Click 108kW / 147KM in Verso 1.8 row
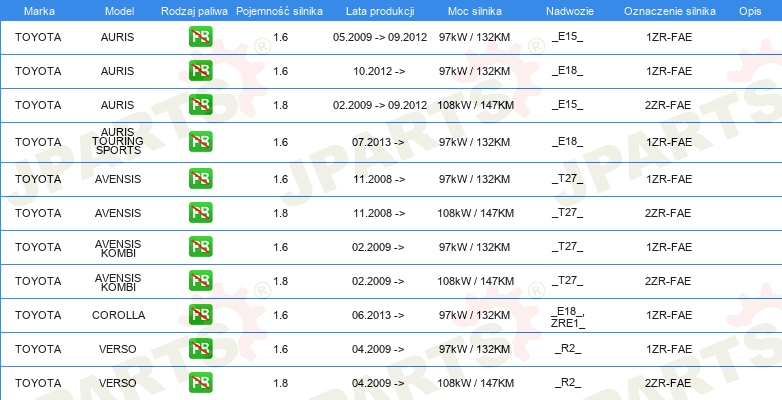Viewport: 782px width, 400px height. [x=476, y=383]
